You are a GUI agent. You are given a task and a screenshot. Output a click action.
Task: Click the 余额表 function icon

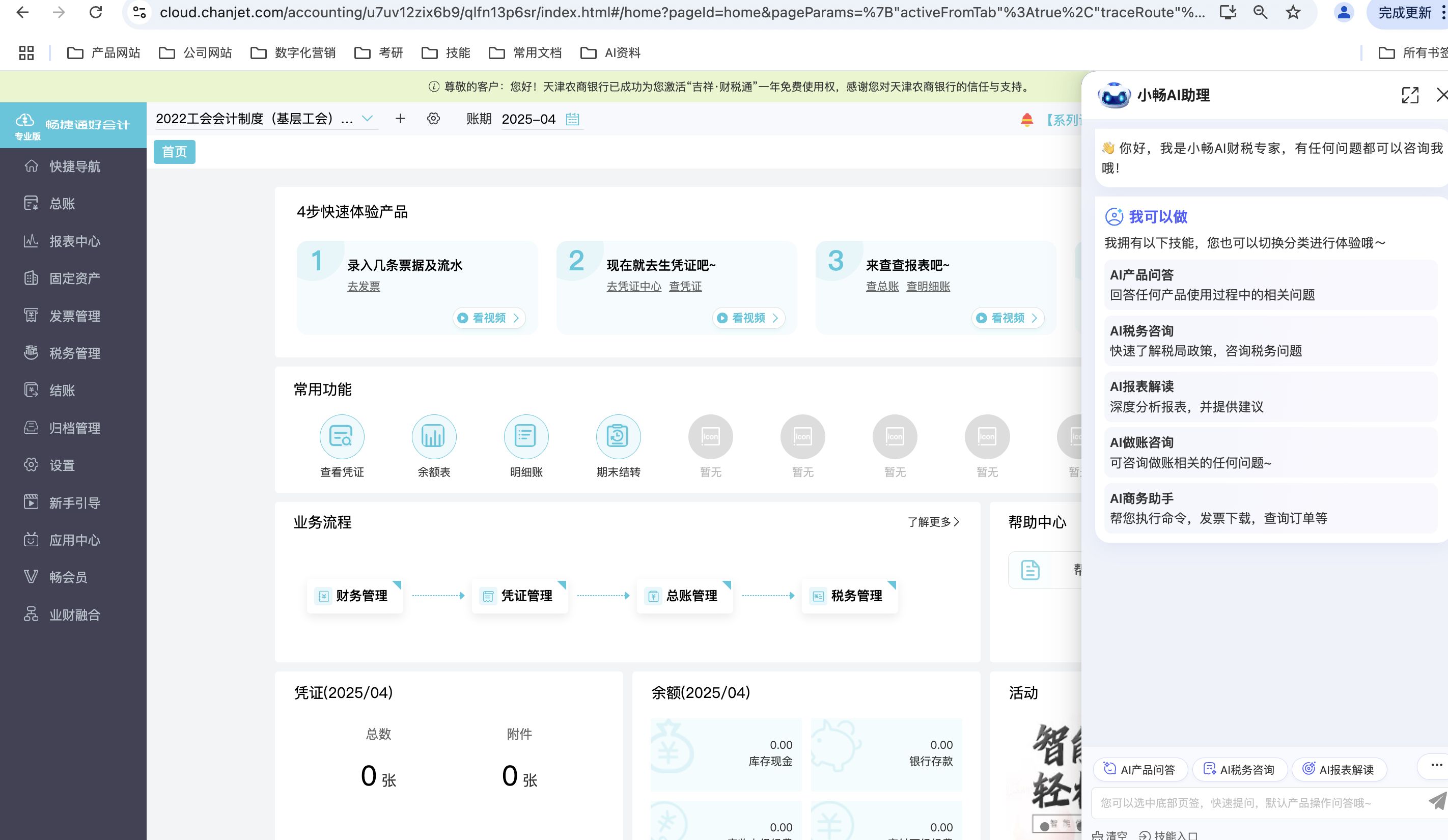point(434,437)
